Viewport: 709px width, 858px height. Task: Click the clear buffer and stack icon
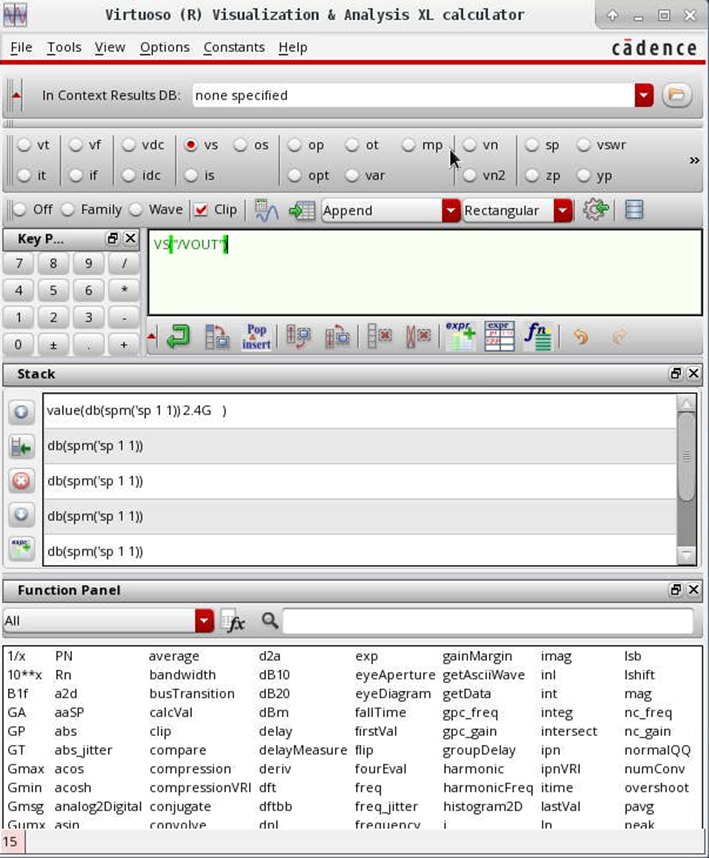point(418,337)
